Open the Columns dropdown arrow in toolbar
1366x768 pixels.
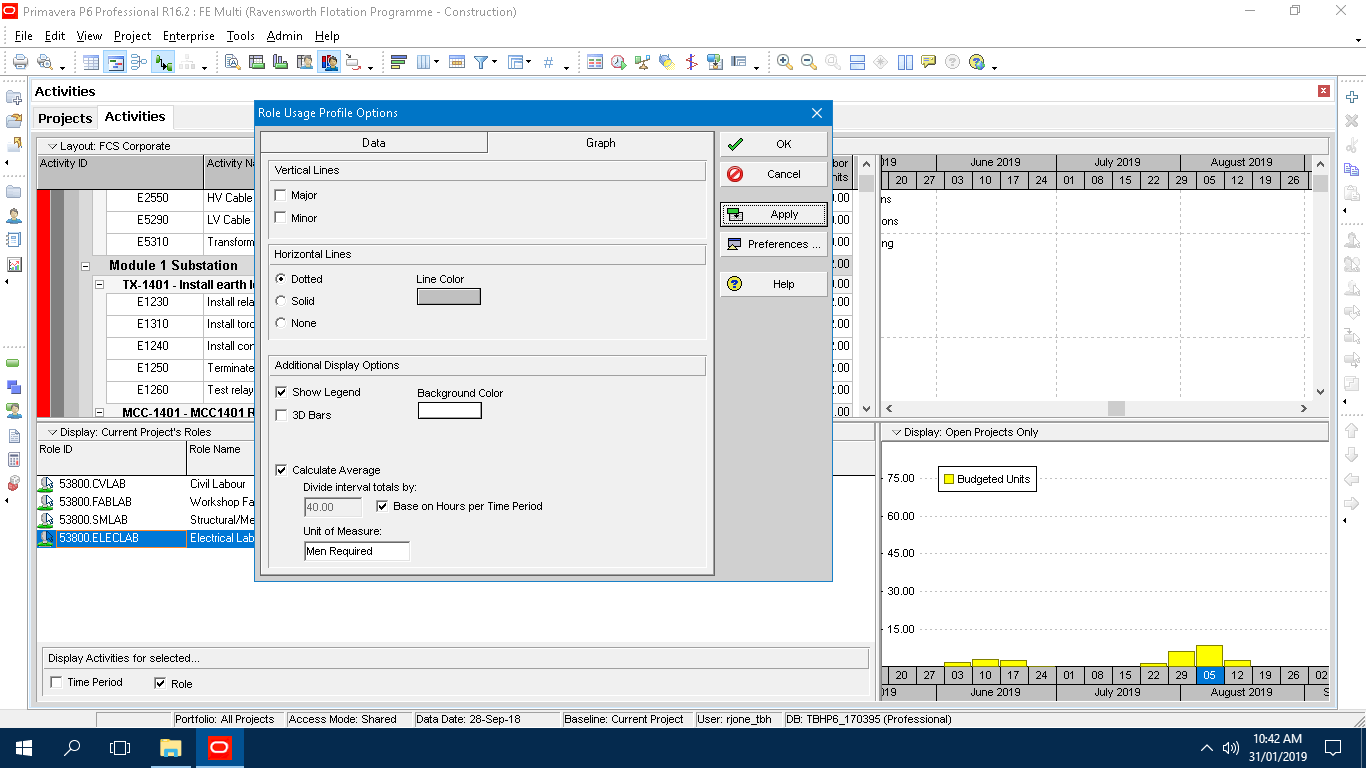(x=436, y=62)
